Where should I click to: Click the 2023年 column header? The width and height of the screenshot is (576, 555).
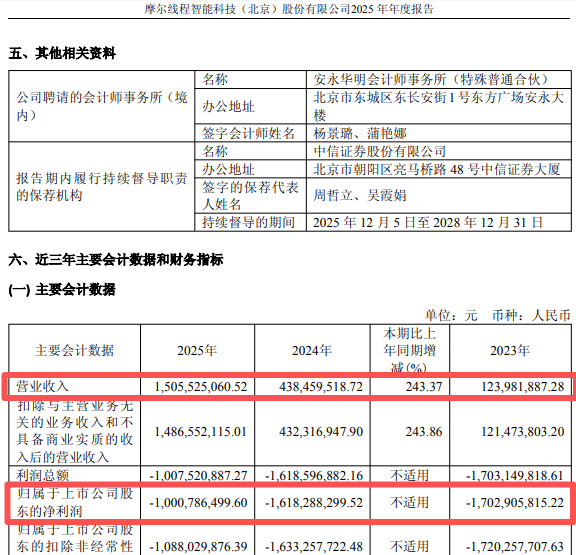(510, 350)
